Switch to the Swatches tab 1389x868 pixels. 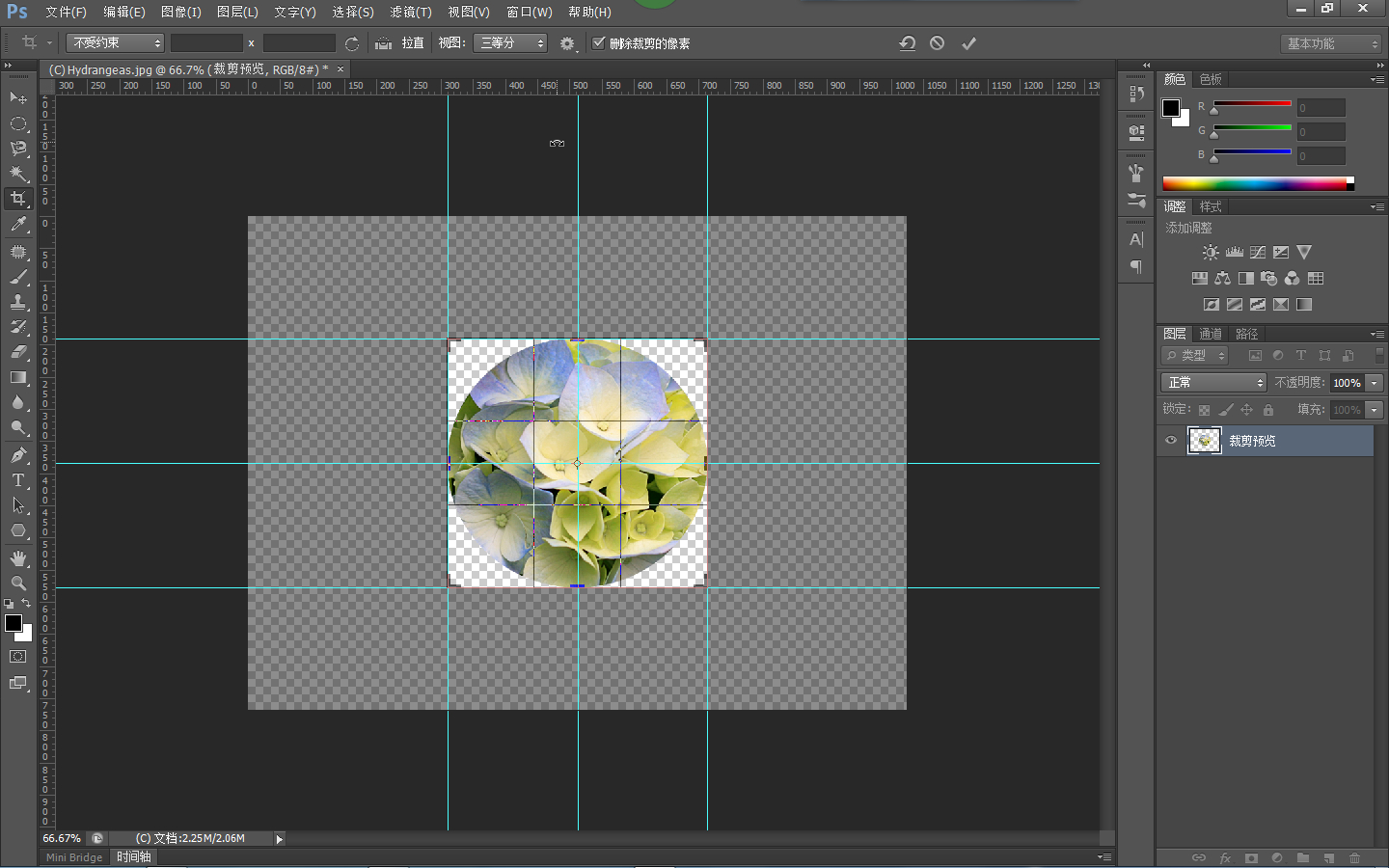[x=1211, y=79]
